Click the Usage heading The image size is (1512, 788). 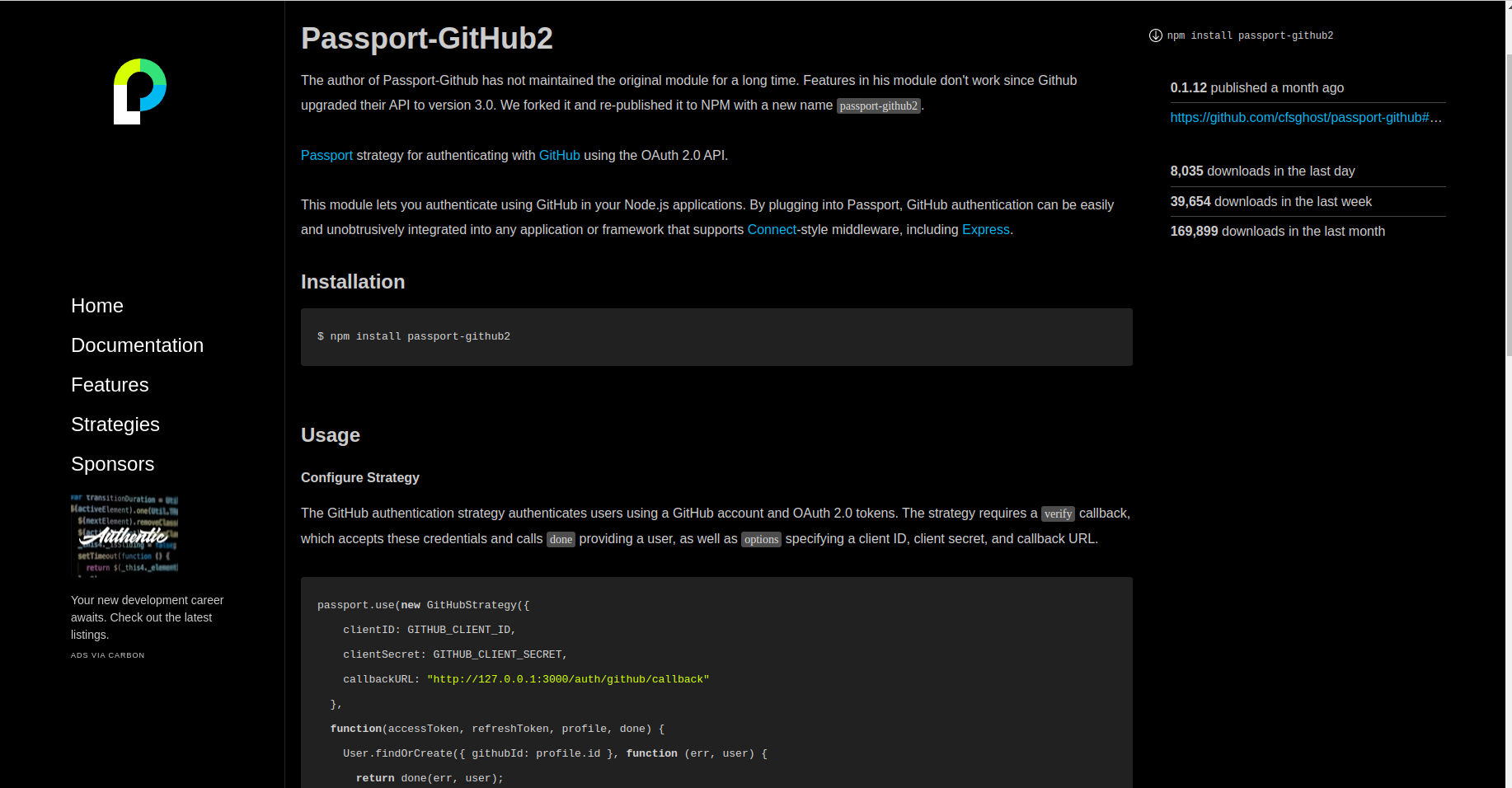[331, 435]
